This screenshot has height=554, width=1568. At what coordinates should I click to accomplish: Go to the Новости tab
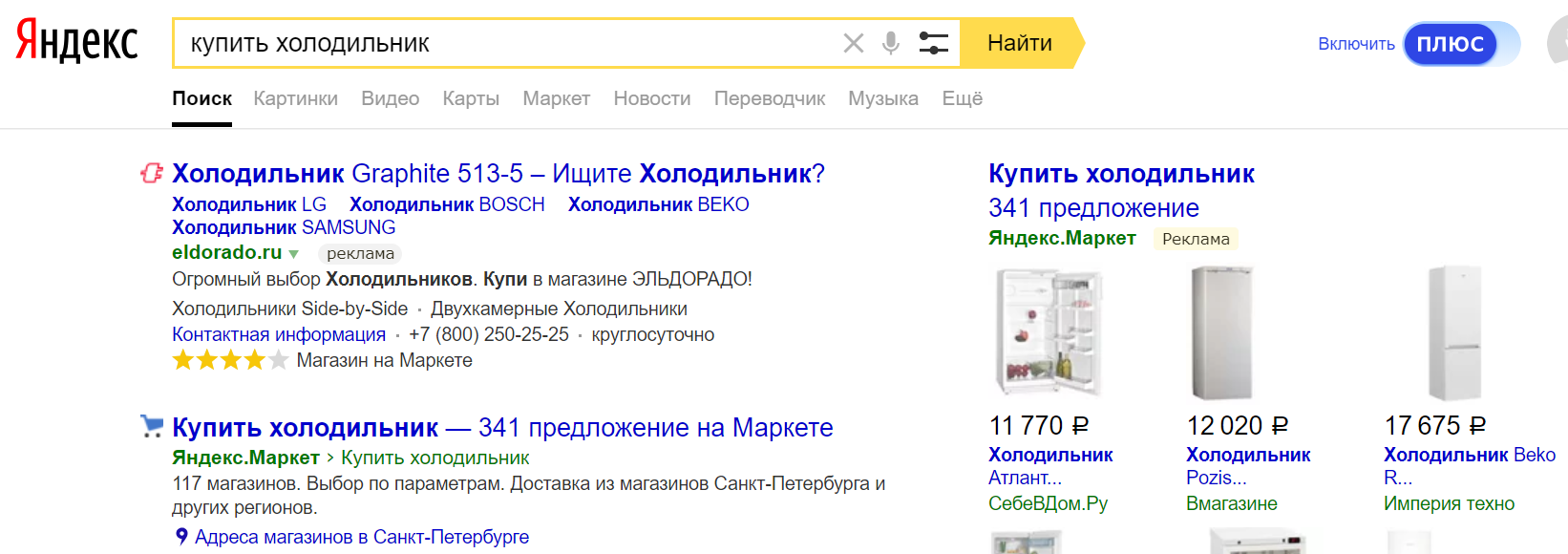(x=652, y=98)
